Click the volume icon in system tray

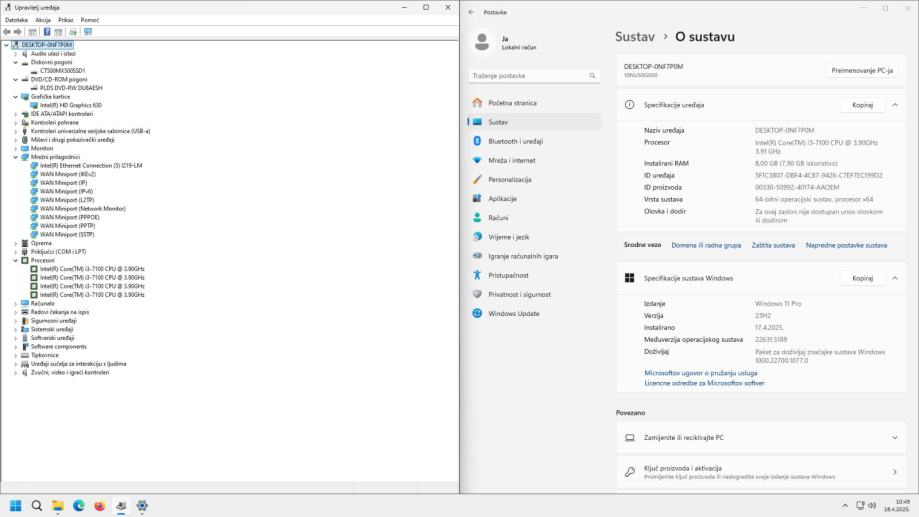pyautogui.click(x=872, y=506)
